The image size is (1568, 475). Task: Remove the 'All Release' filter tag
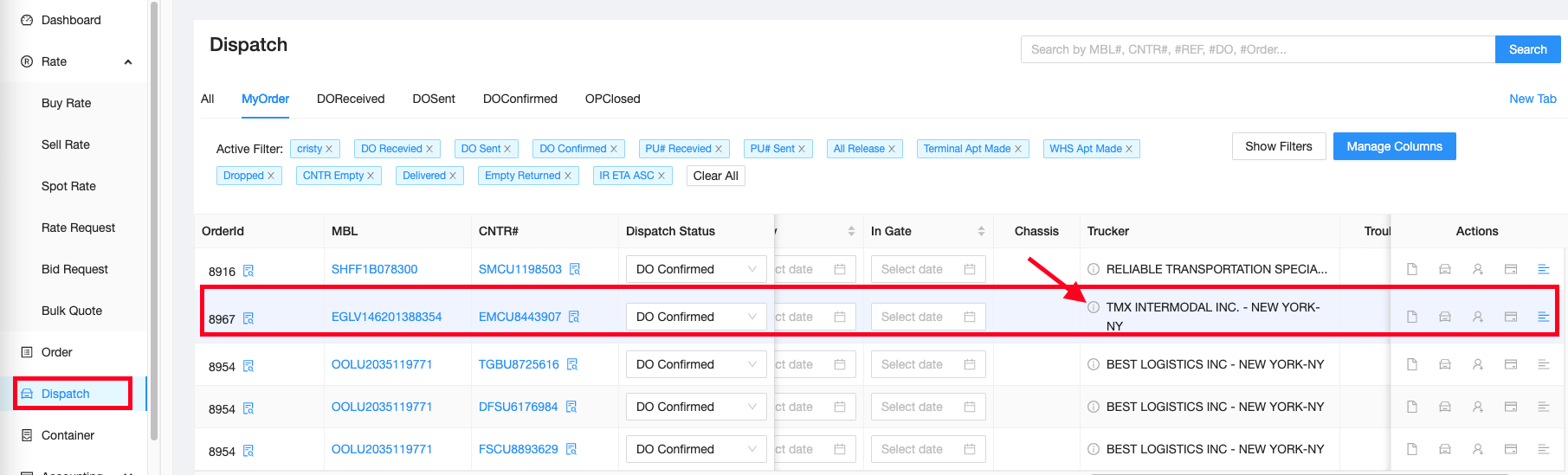892,149
